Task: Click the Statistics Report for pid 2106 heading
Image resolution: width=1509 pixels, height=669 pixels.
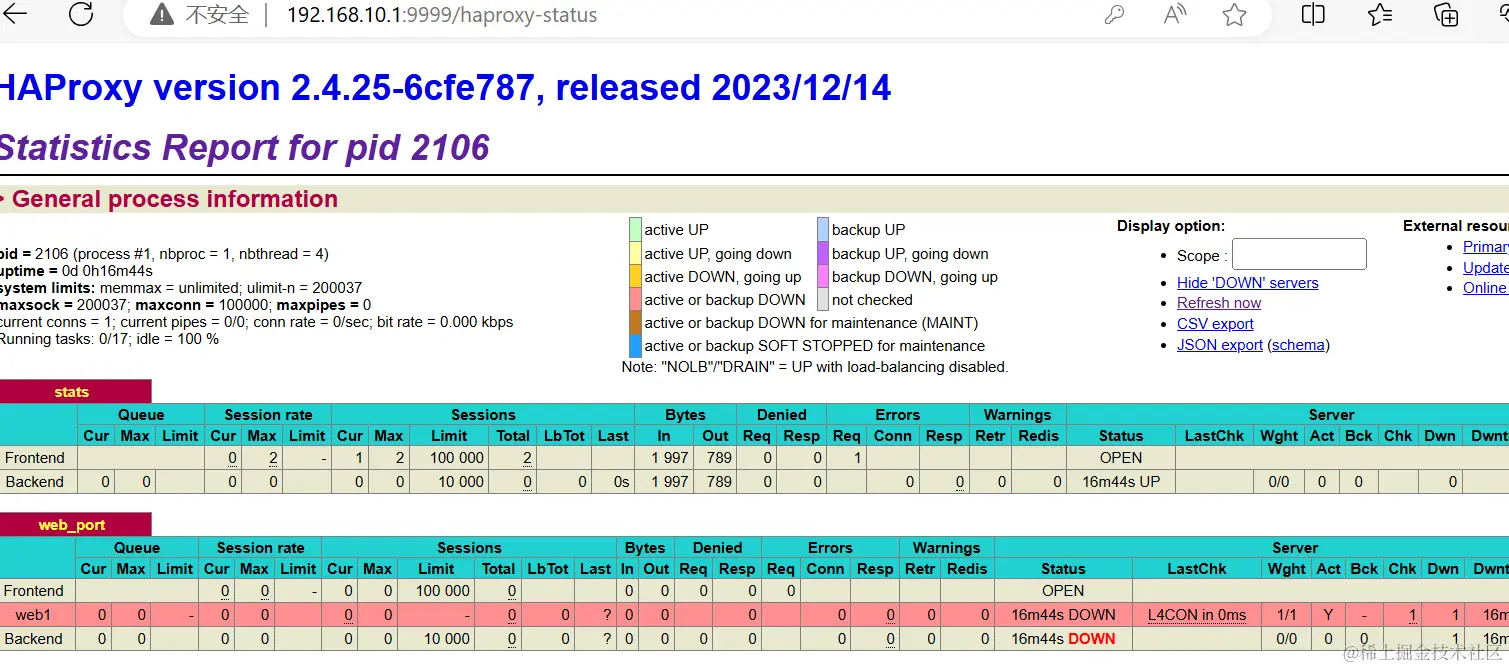Action: coord(243,148)
